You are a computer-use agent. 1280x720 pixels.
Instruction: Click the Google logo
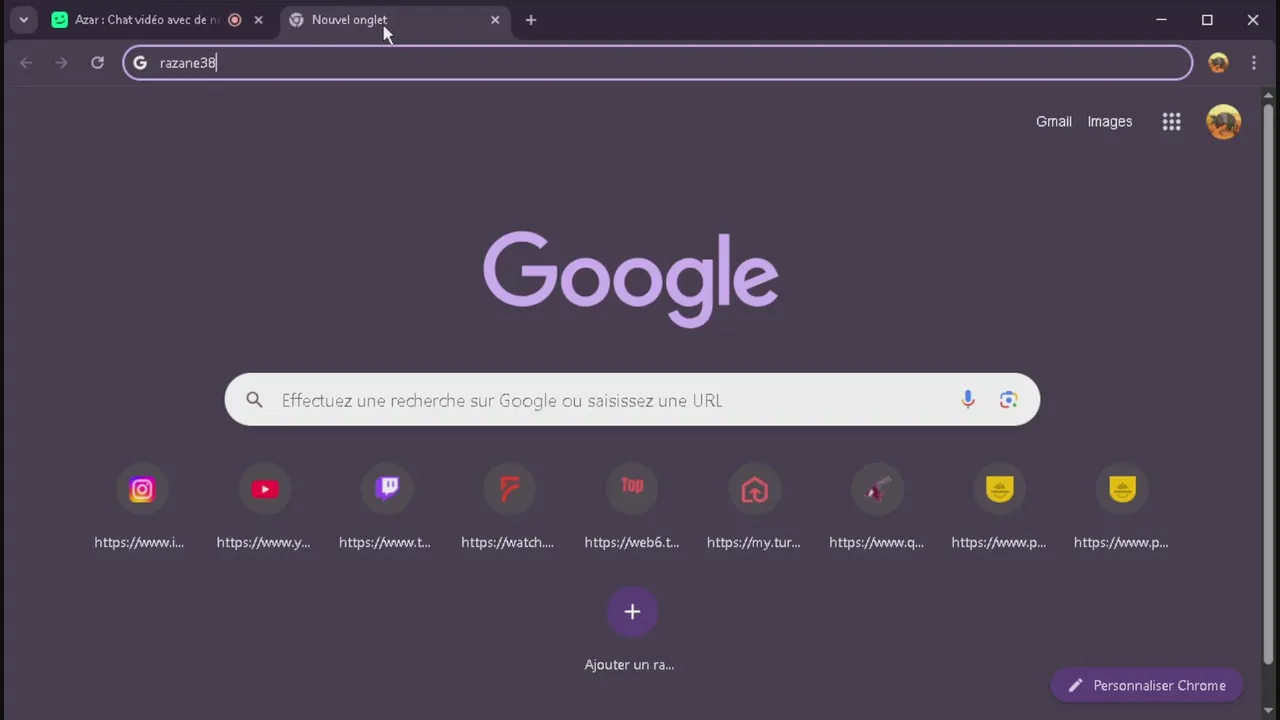(631, 279)
